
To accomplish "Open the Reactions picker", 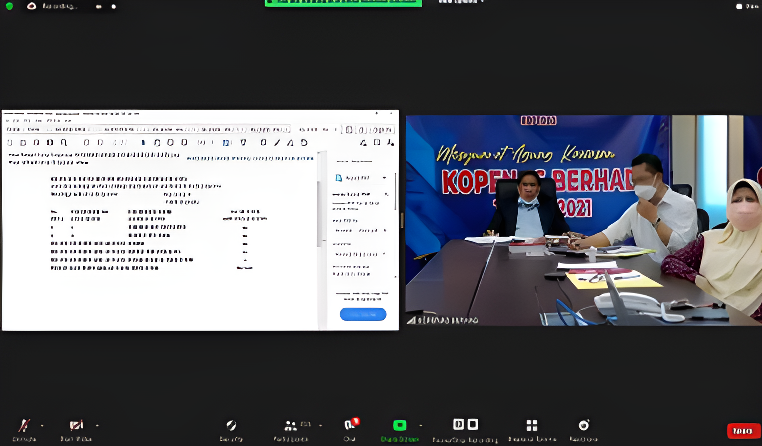I will pyautogui.click(x=584, y=426).
